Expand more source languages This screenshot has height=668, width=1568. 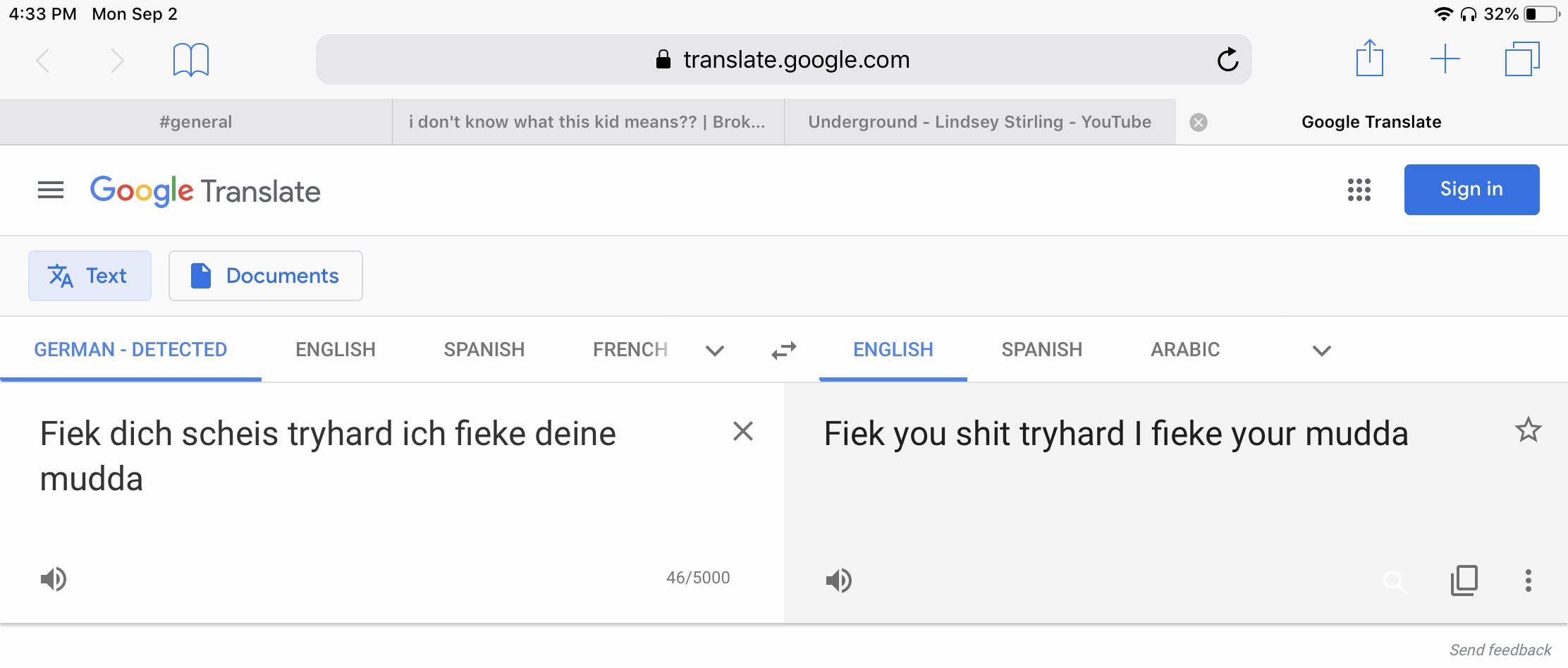point(715,351)
